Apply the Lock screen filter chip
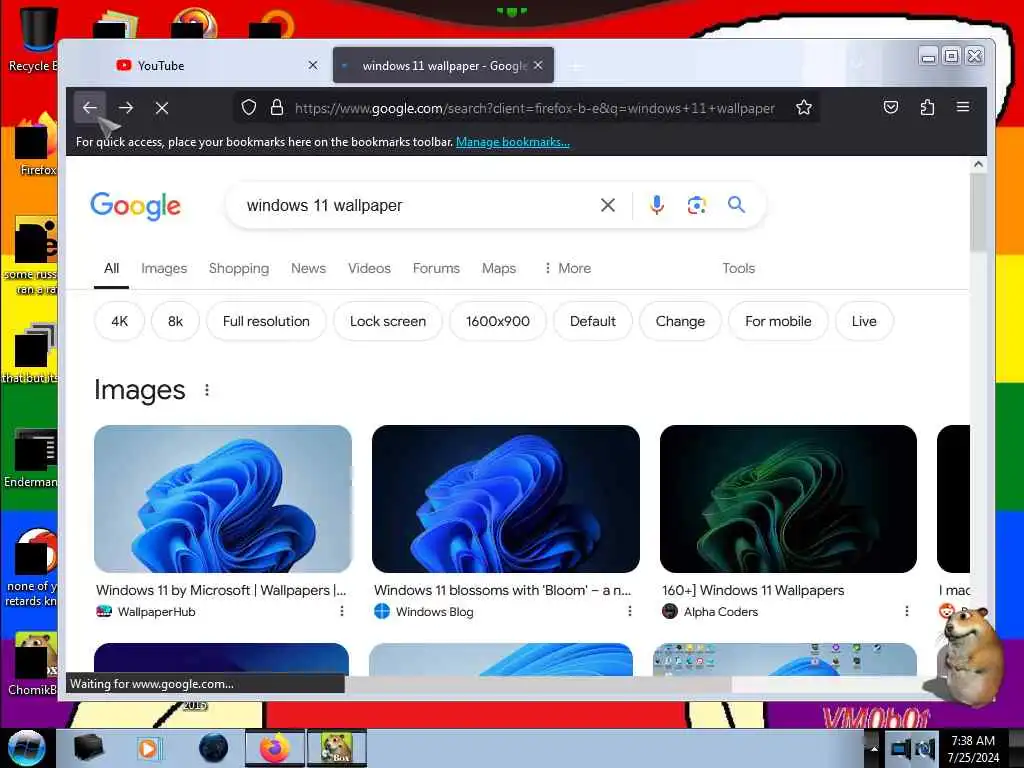1024x768 pixels. pos(388,321)
